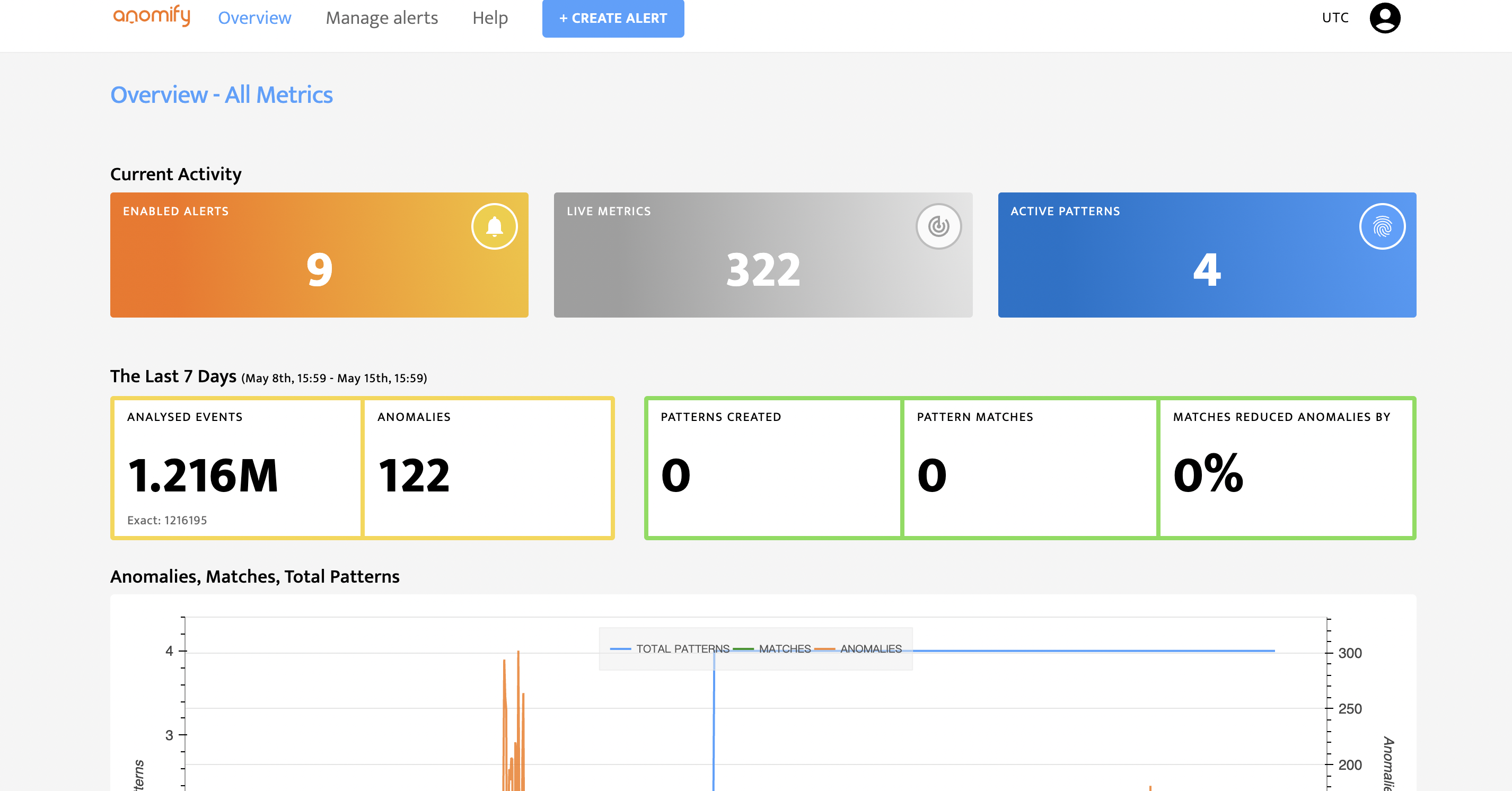The height and width of the screenshot is (791, 1512).
Task: Click The Last 7 Days heading
Action: click(173, 376)
